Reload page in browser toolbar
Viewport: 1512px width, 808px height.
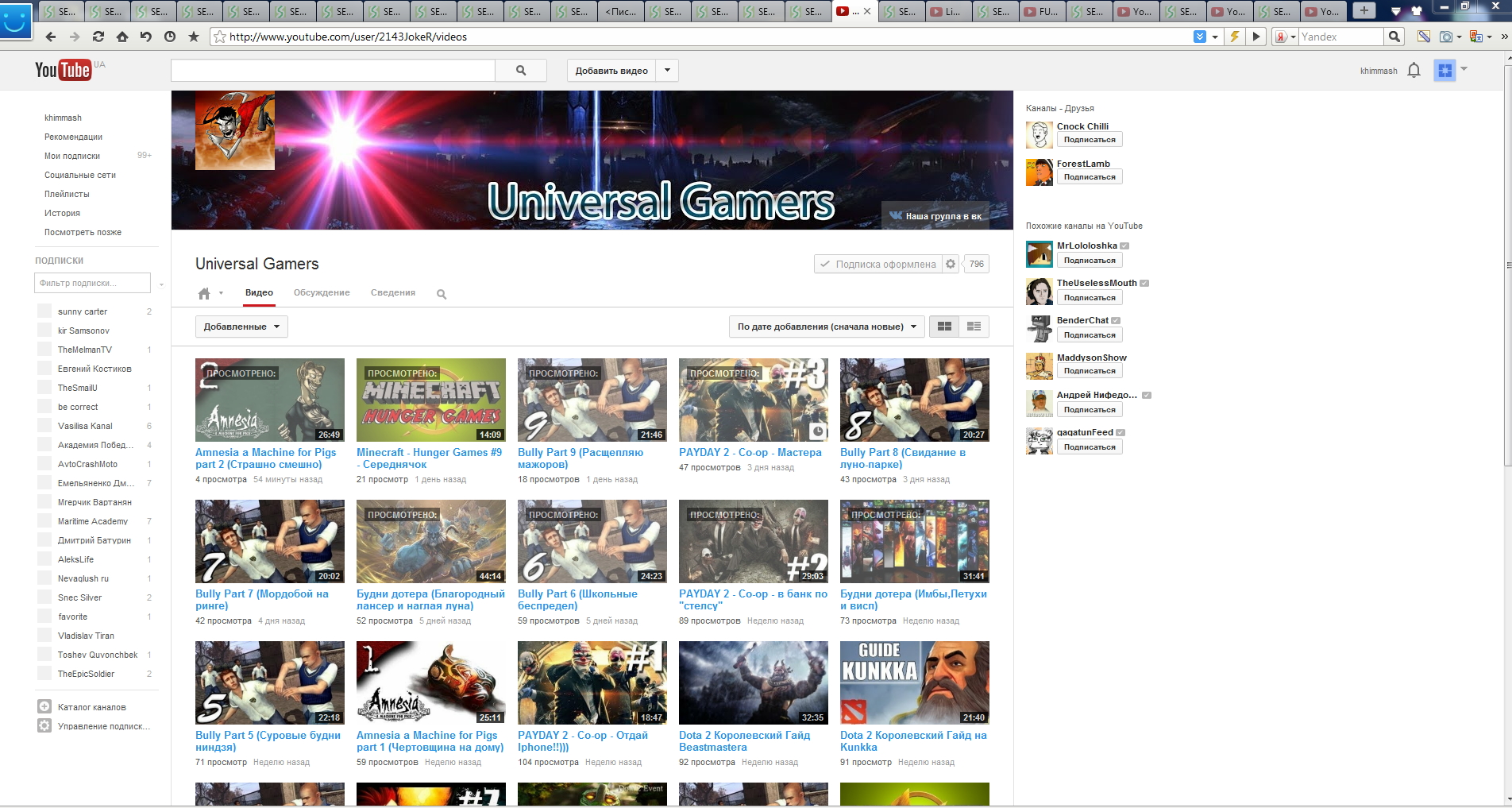pyautogui.click(x=98, y=37)
